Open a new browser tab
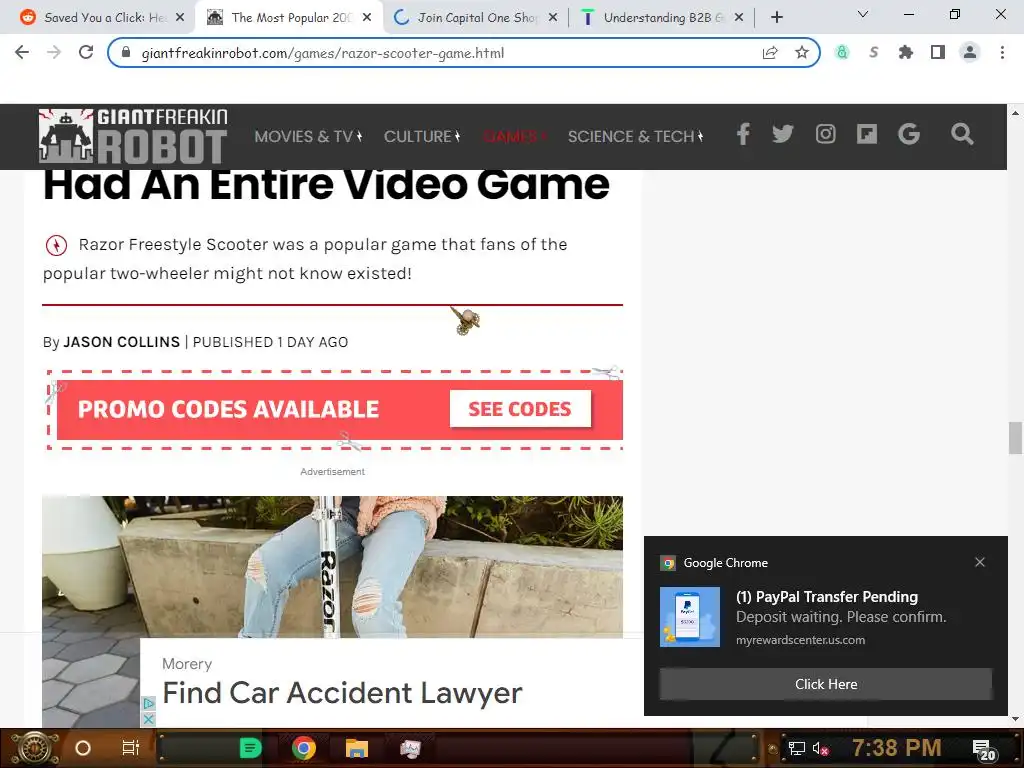The height and width of the screenshot is (768, 1024). (x=776, y=18)
